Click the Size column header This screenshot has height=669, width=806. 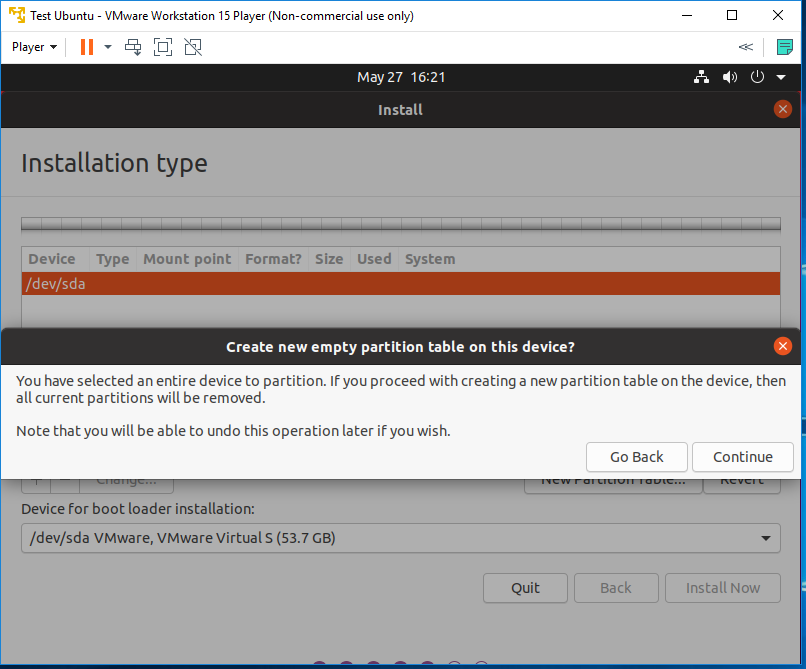[x=329, y=259]
